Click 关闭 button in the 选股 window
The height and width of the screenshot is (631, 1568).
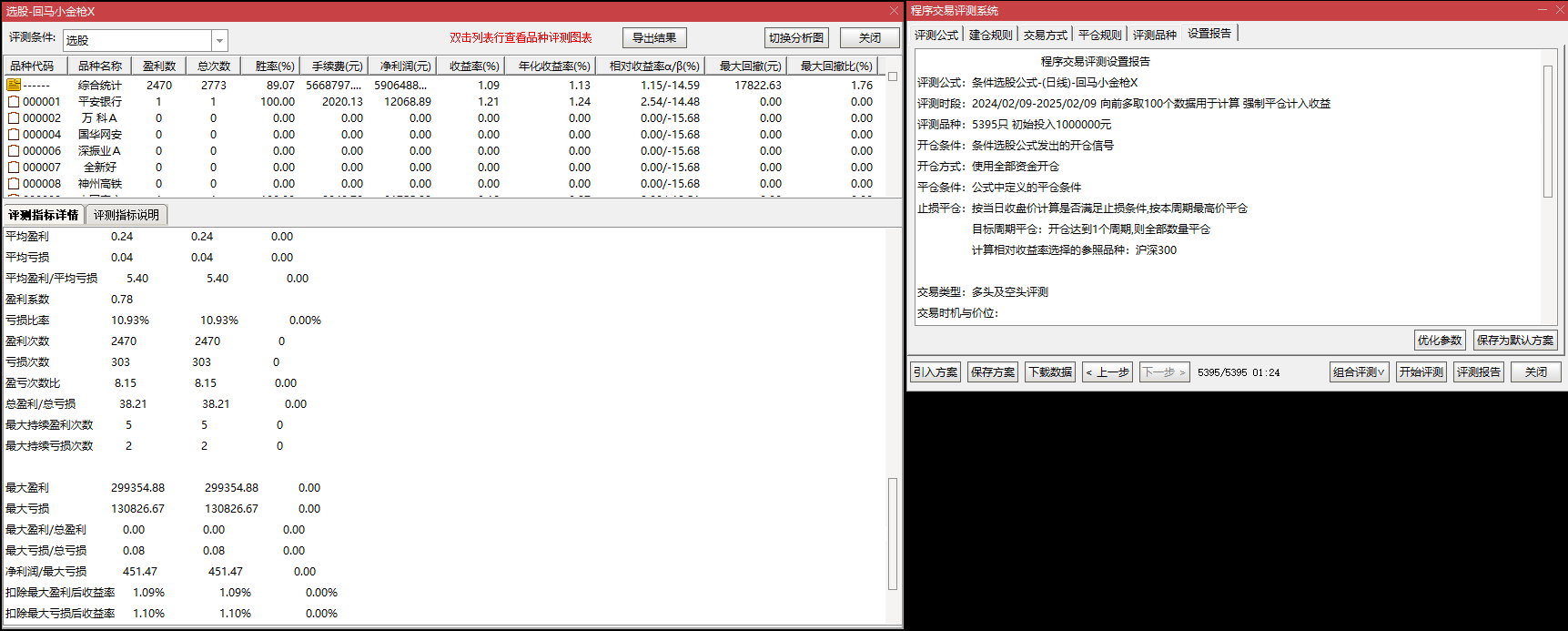coord(869,37)
